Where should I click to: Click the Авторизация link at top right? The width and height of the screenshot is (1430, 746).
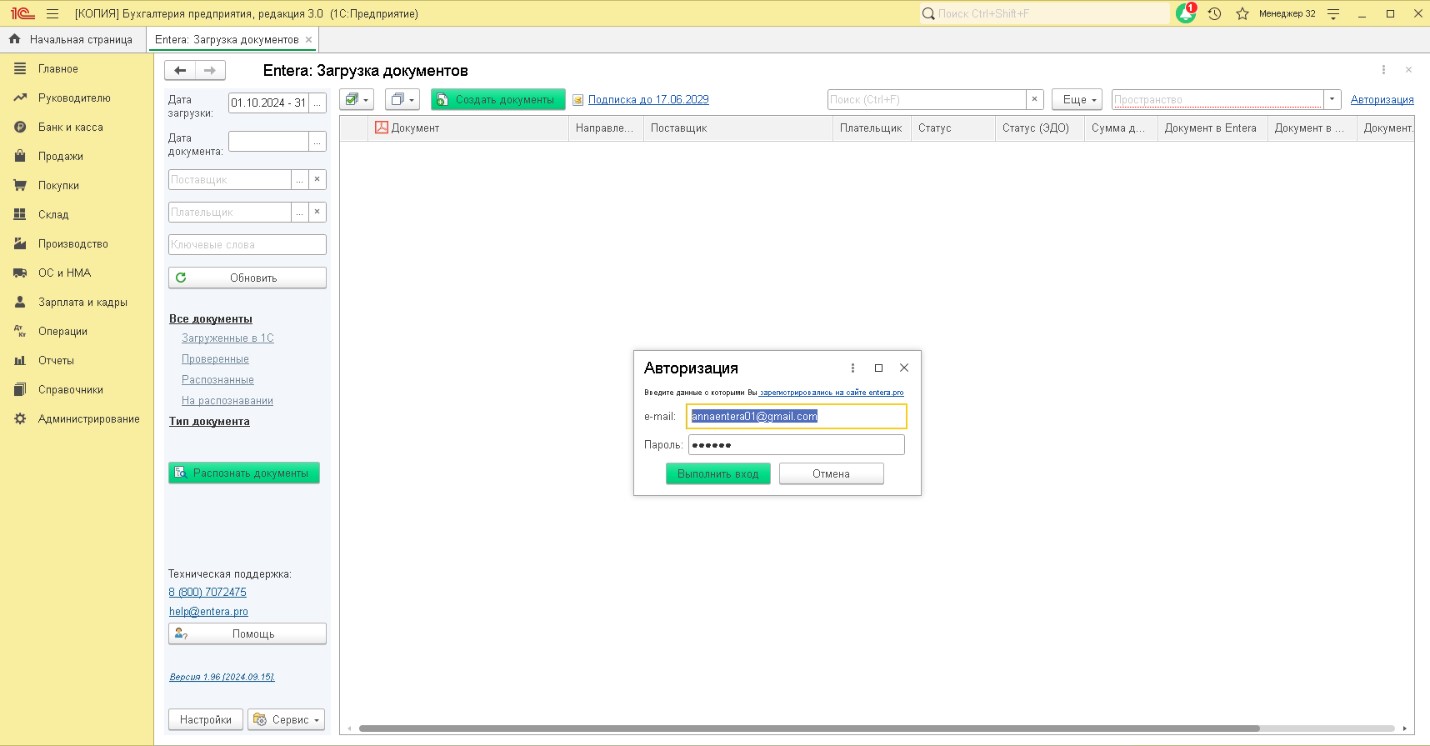point(1382,99)
